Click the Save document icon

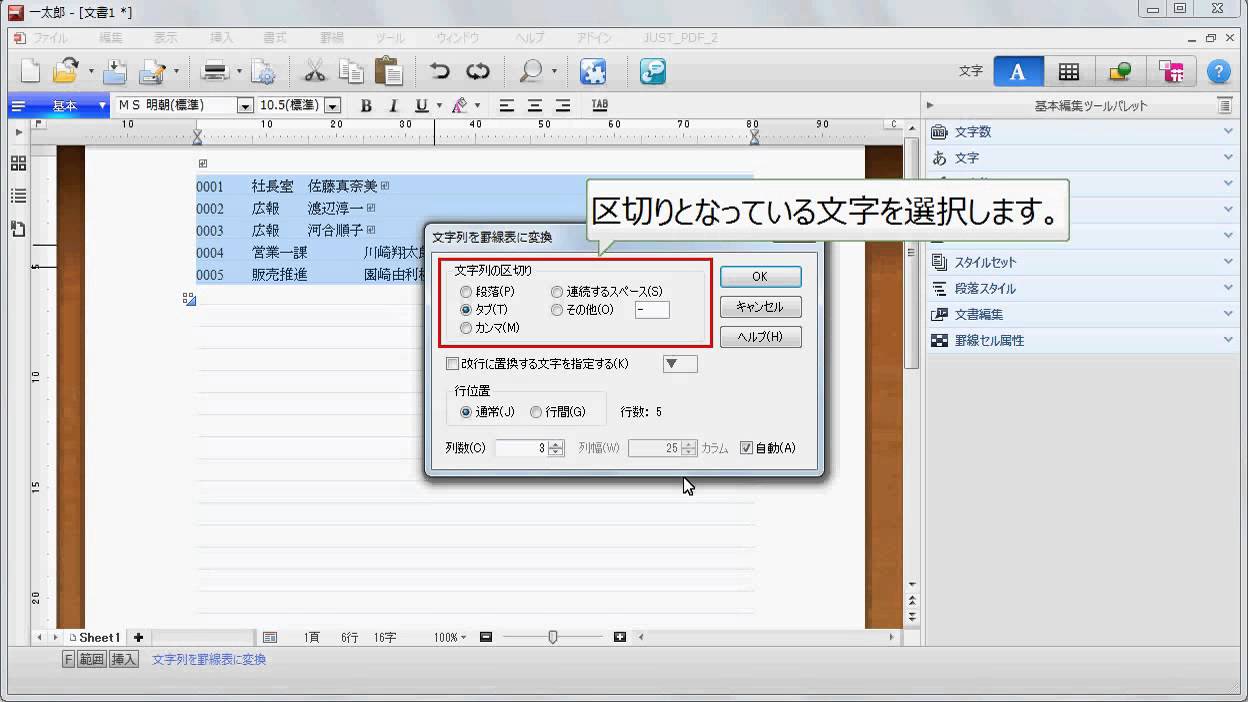pyautogui.click(x=116, y=71)
